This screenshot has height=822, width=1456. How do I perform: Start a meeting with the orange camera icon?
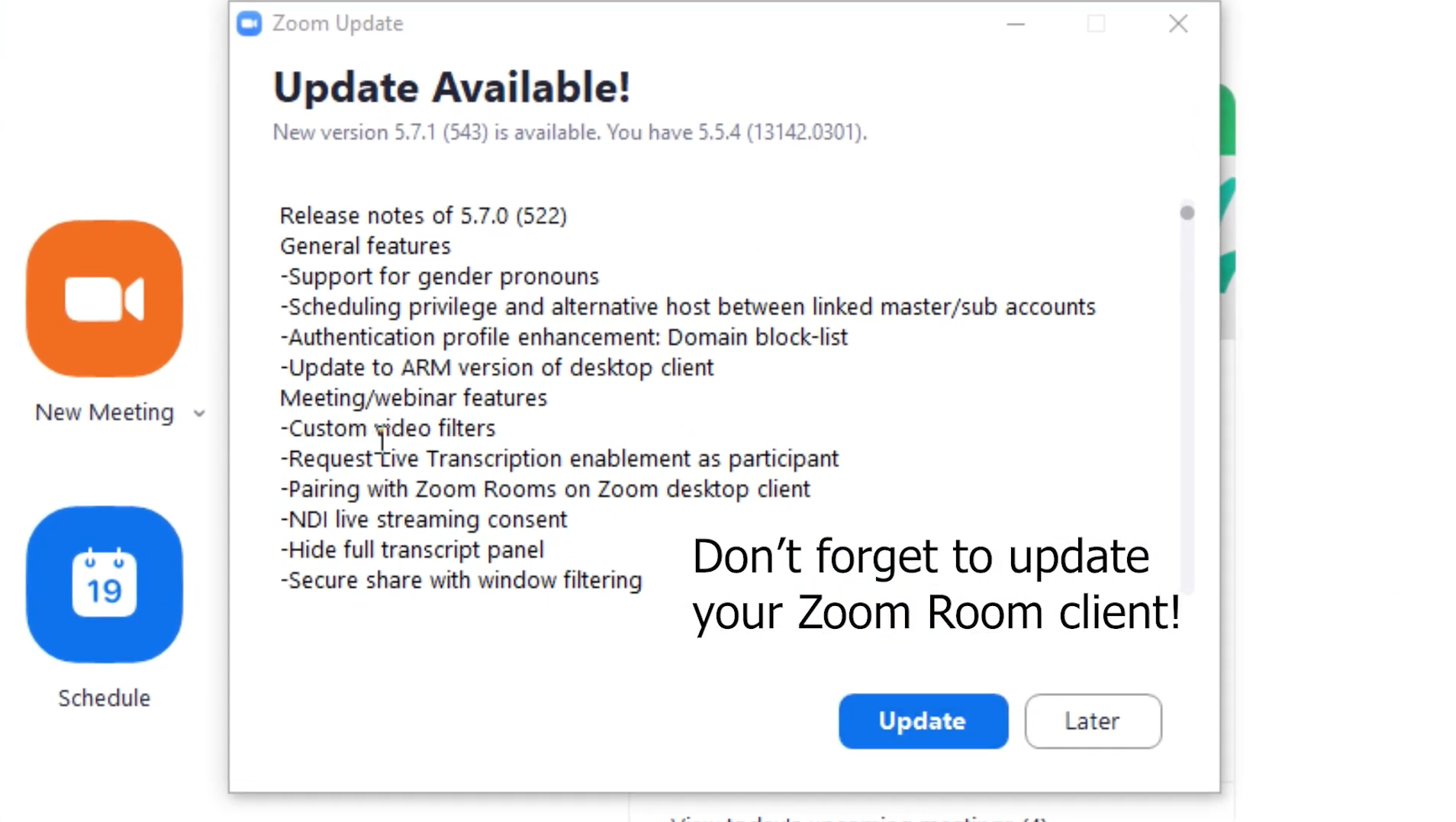[105, 298]
